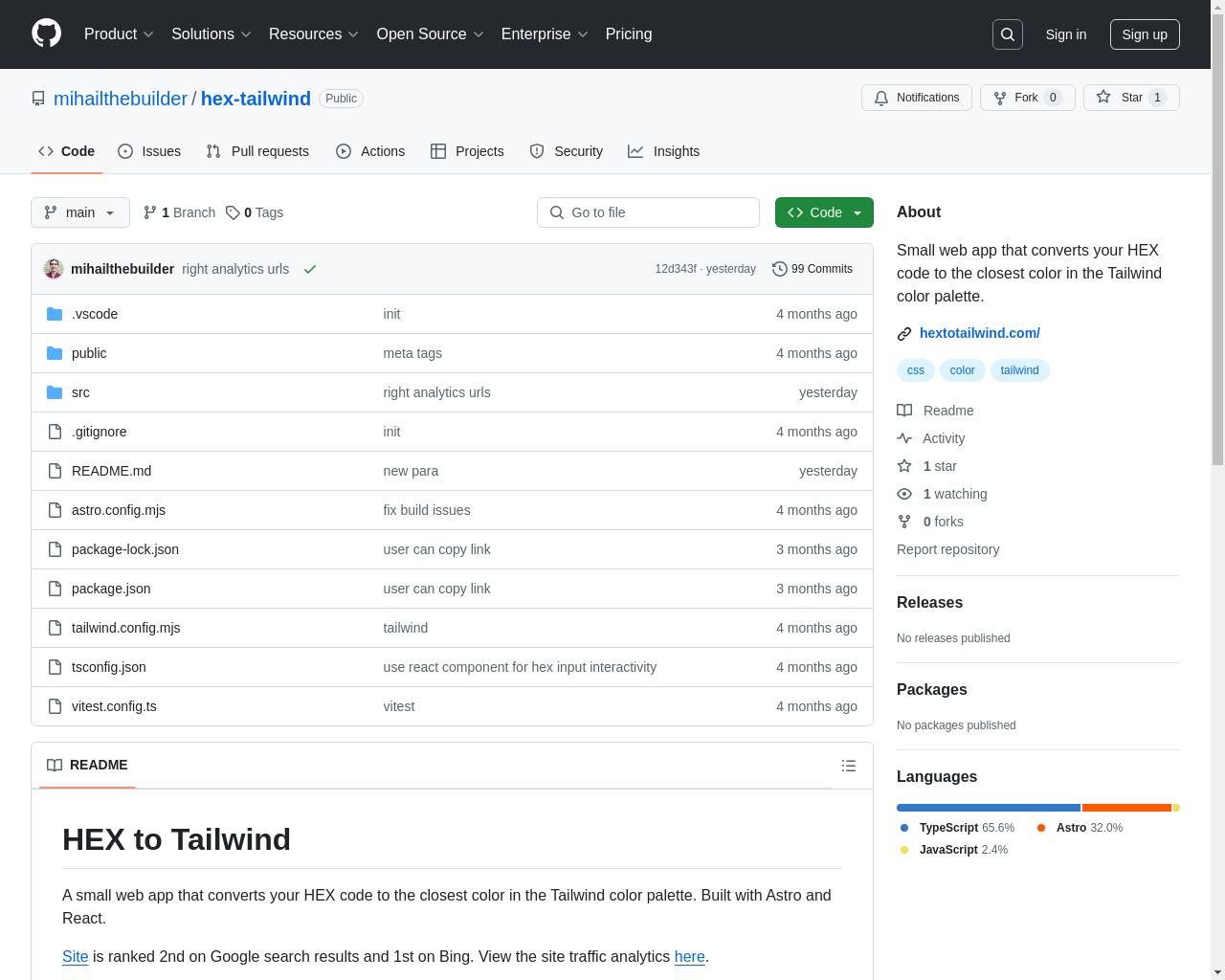The height and width of the screenshot is (980, 1225).
Task: Select the Code tab
Action: point(66,151)
